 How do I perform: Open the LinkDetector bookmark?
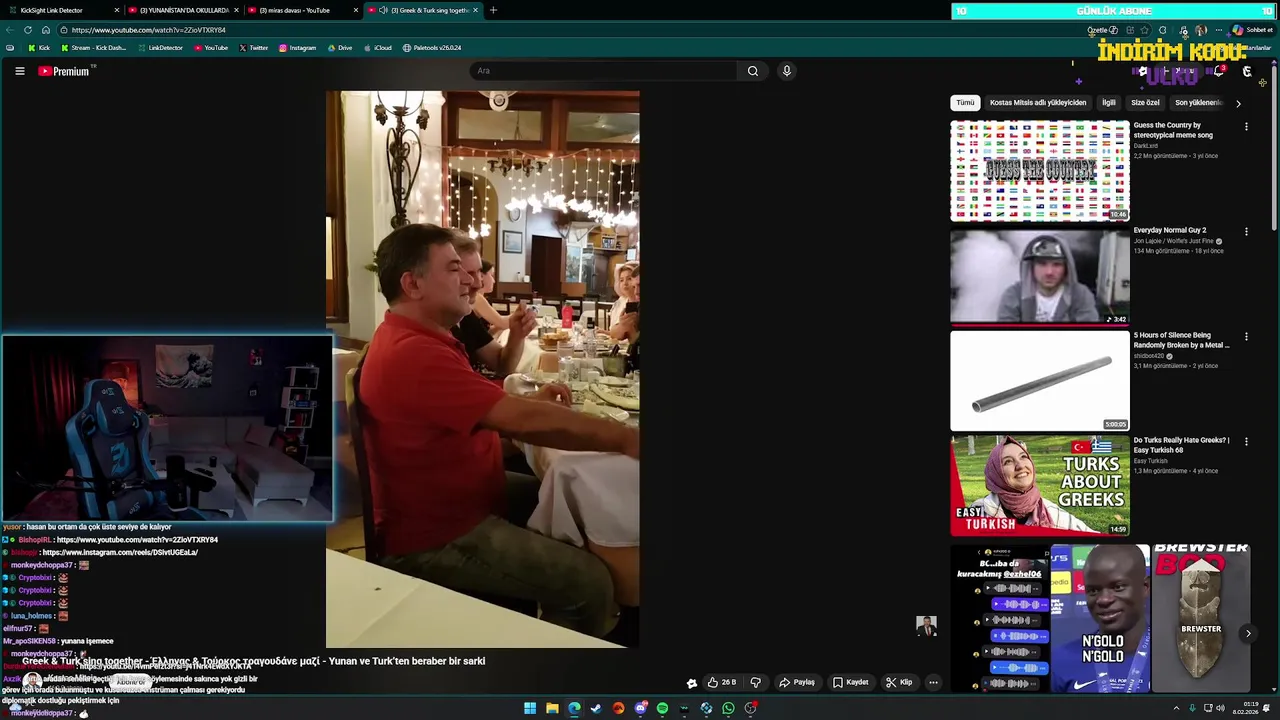[x=160, y=48]
